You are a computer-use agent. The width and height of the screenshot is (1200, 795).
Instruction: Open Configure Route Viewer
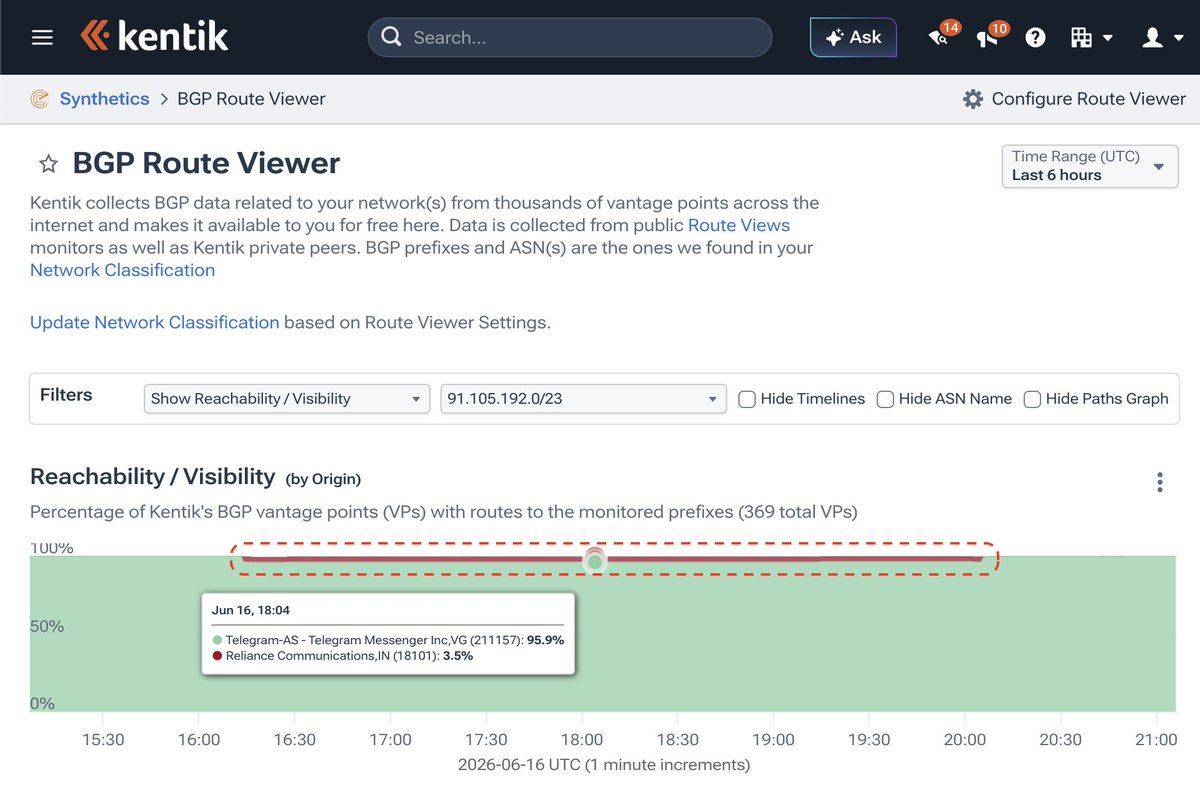[1088, 99]
